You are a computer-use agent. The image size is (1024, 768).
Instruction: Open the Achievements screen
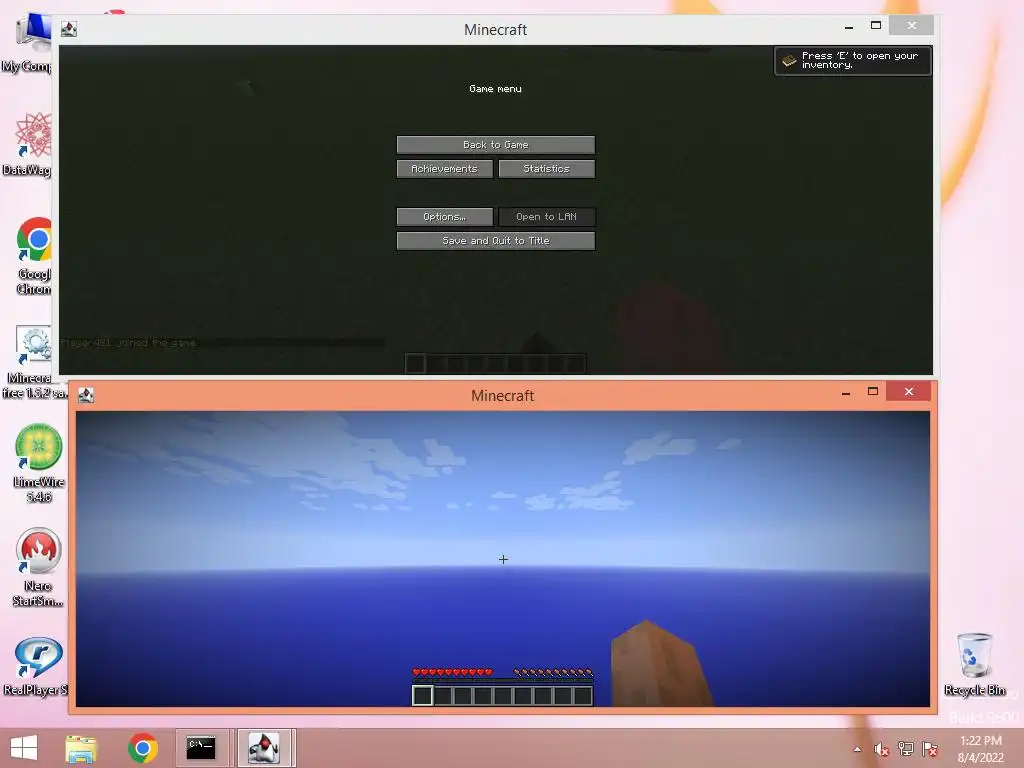(x=445, y=168)
